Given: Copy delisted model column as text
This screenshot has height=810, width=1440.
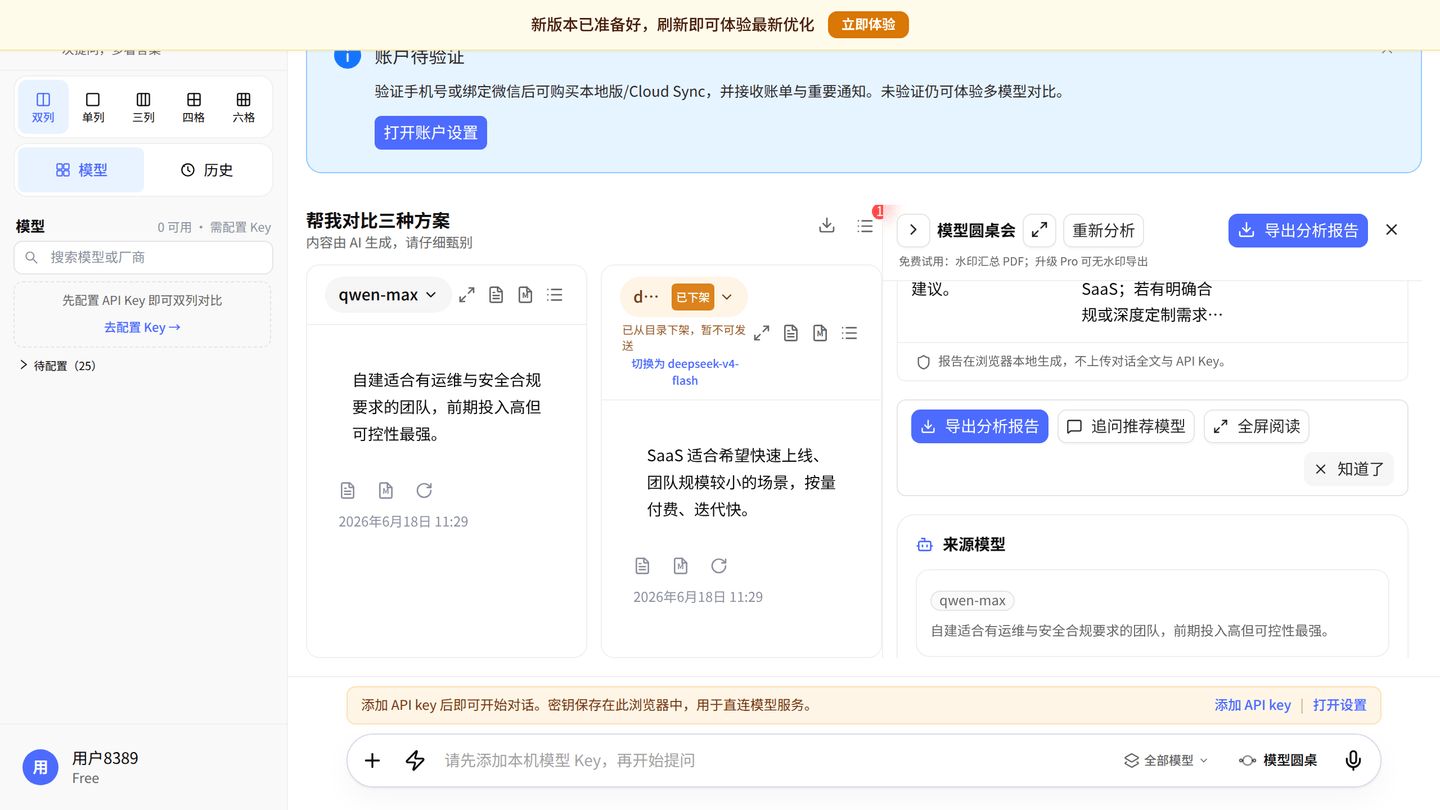Looking at the screenshot, I should click(791, 333).
